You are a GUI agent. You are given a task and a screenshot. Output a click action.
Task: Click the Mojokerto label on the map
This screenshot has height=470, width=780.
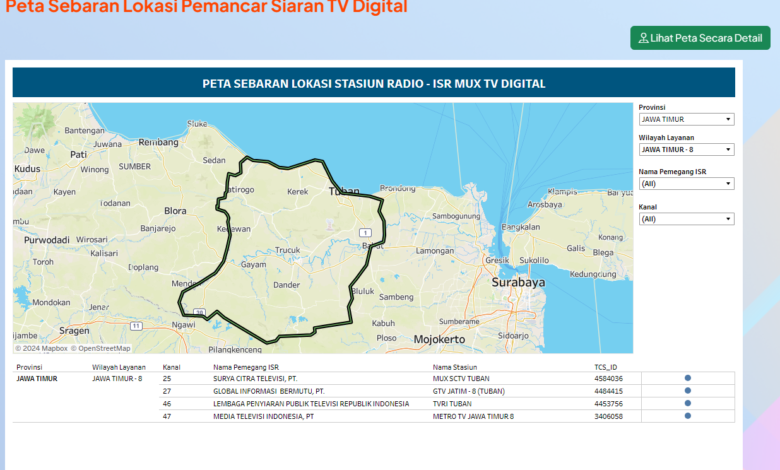pyautogui.click(x=439, y=339)
